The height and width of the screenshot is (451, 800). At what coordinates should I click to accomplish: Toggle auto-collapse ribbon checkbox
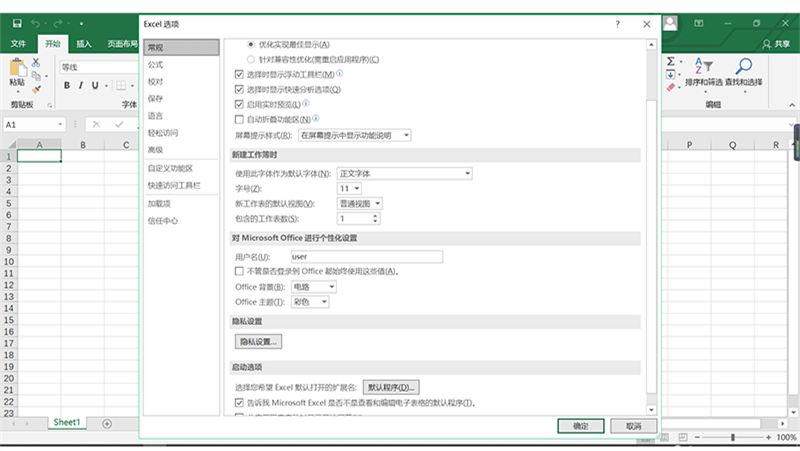pyautogui.click(x=239, y=119)
